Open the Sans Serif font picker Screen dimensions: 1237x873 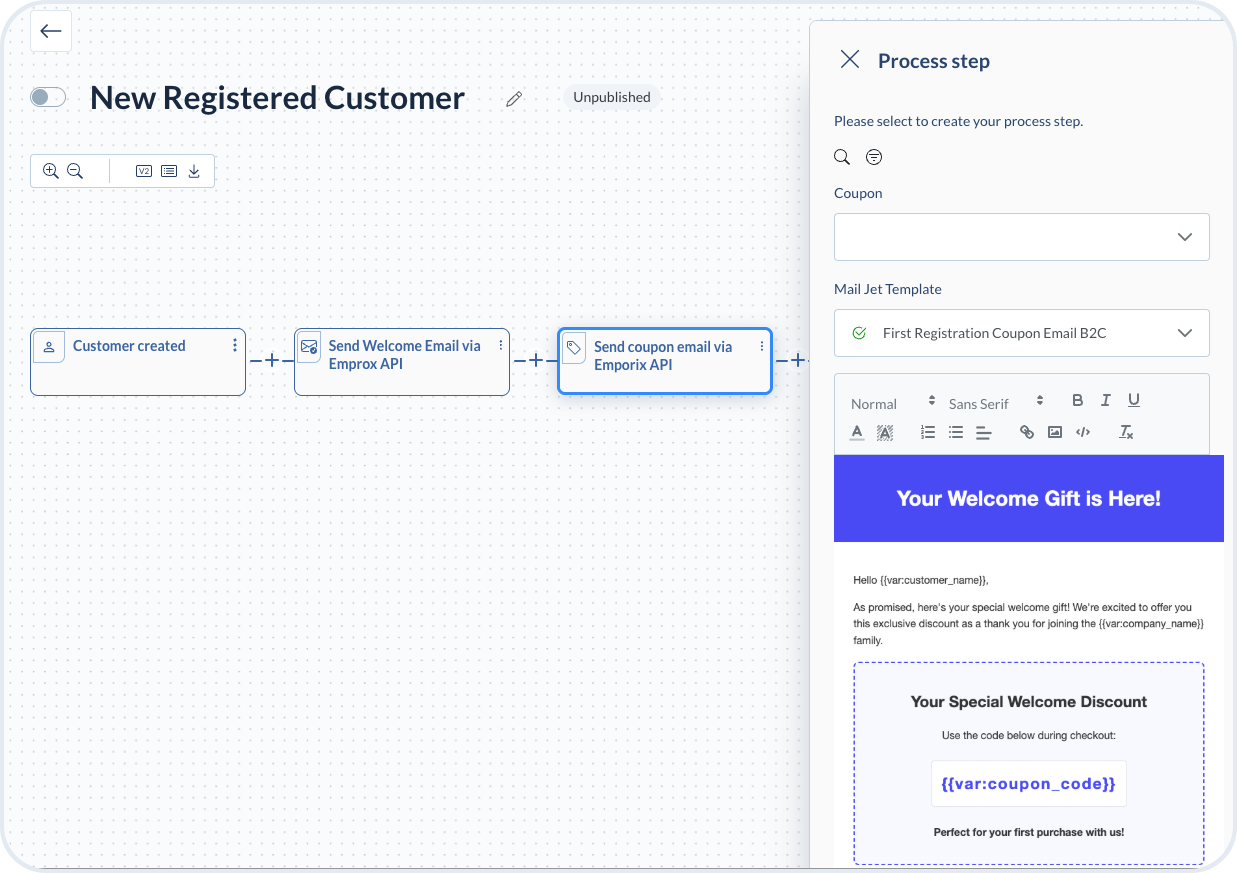click(995, 403)
